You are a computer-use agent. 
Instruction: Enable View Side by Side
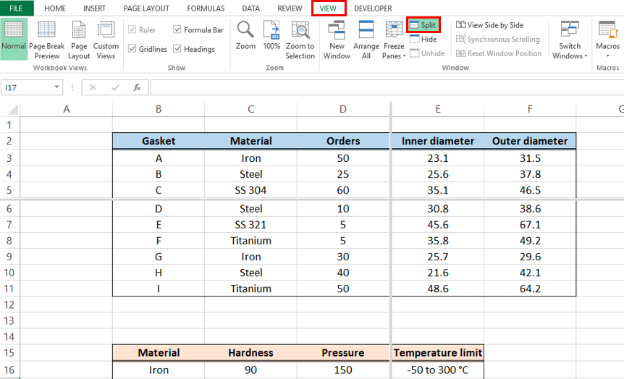(x=490, y=25)
